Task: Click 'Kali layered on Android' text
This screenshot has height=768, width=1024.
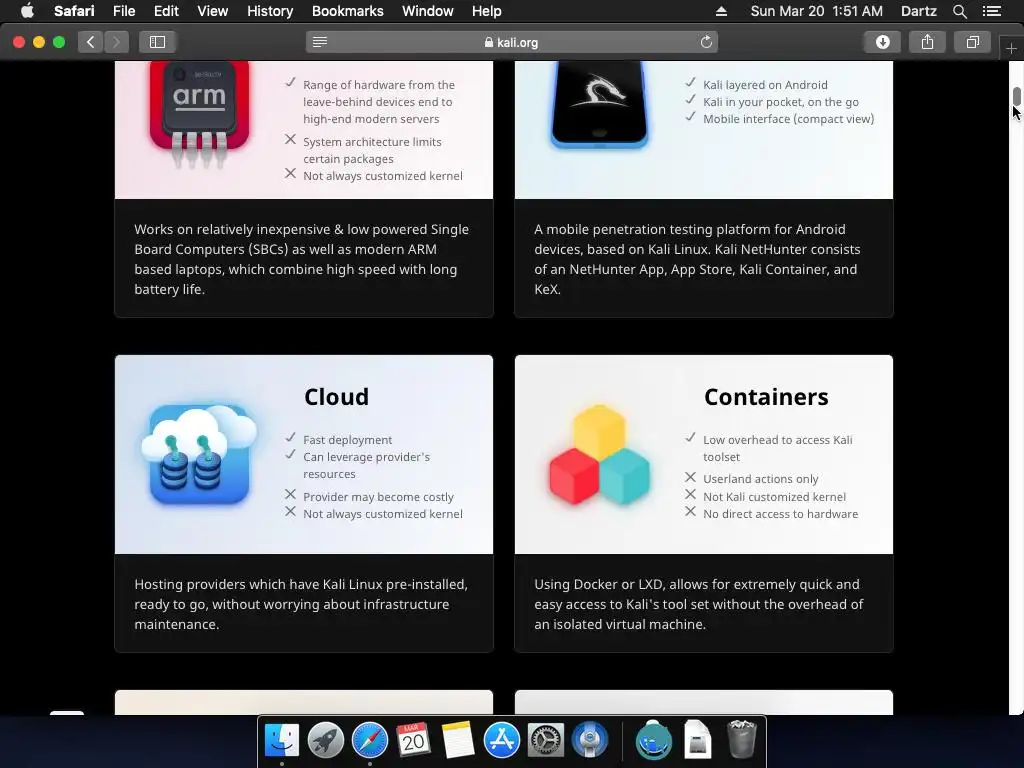Action: click(765, 85)
